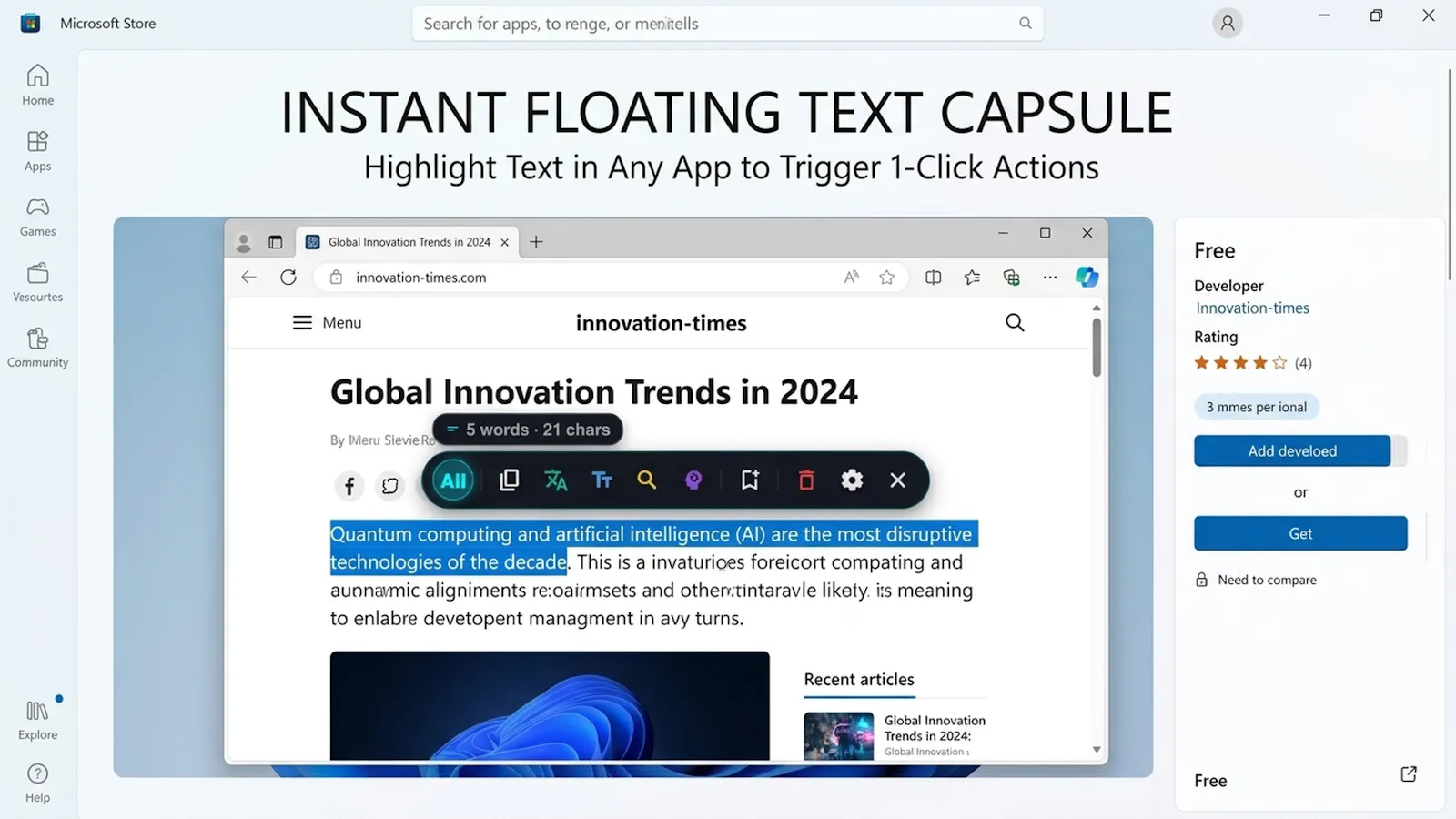Open Explore in the sidebar
This screenshot has width=1456, height=819.
(x=38, y=720)
